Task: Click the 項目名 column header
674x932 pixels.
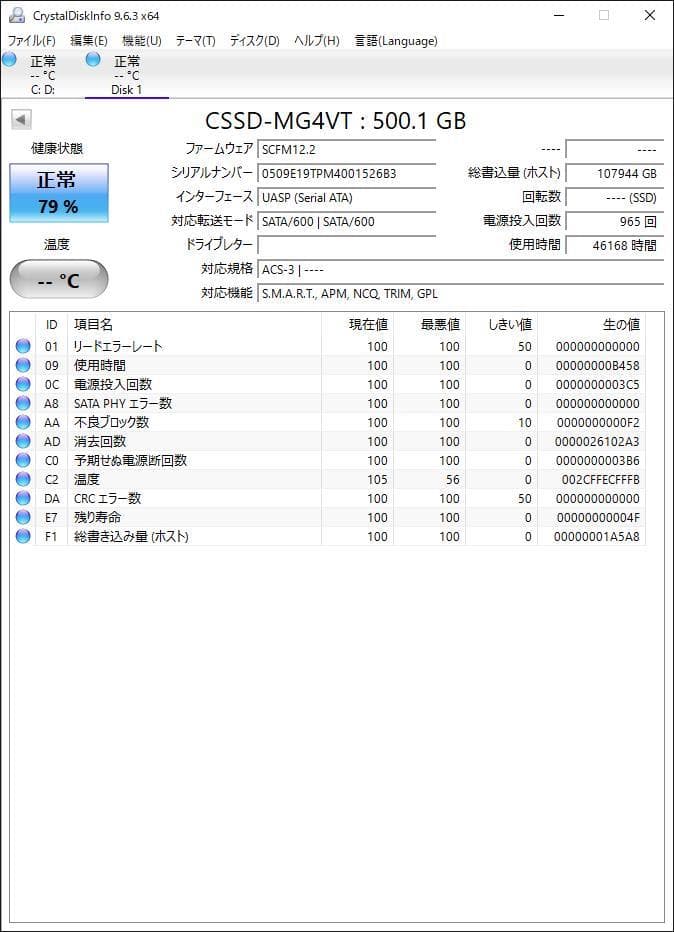Action: click(194, 325)
